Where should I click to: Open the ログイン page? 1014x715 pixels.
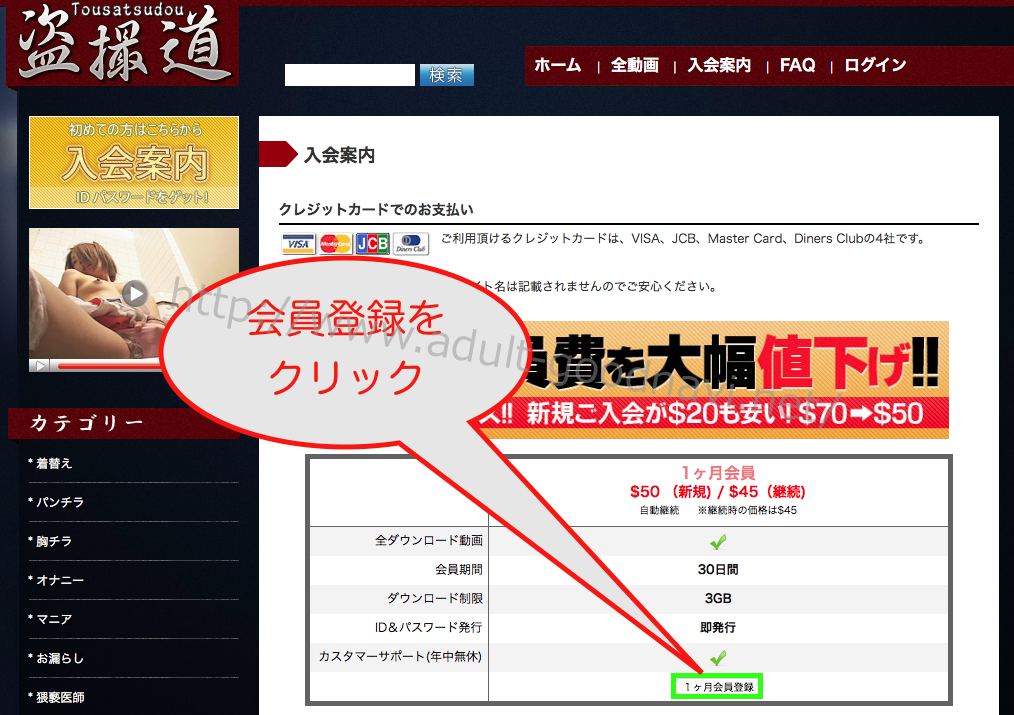[x=875, y=65]
